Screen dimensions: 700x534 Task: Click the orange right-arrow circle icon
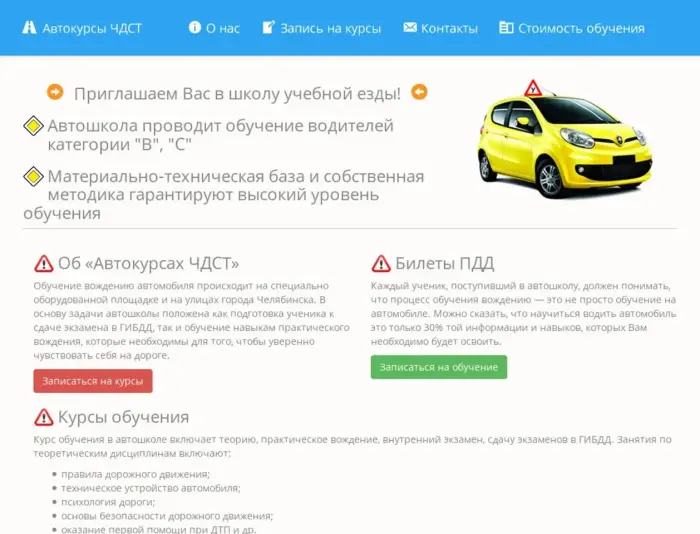pos(55,92)
